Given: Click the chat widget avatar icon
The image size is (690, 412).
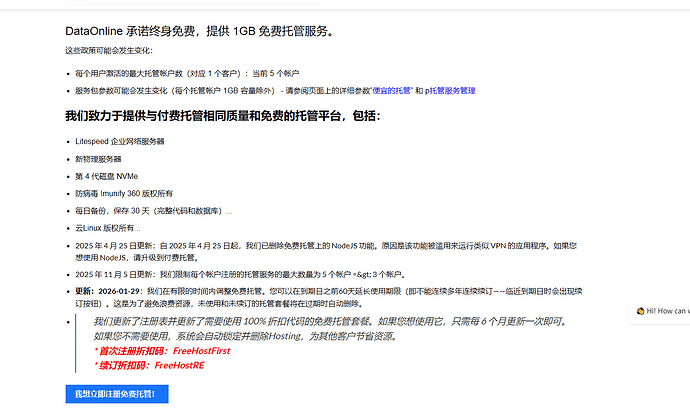Looking at the screenshot, I should pyautogui.click(x=640, y=311).
